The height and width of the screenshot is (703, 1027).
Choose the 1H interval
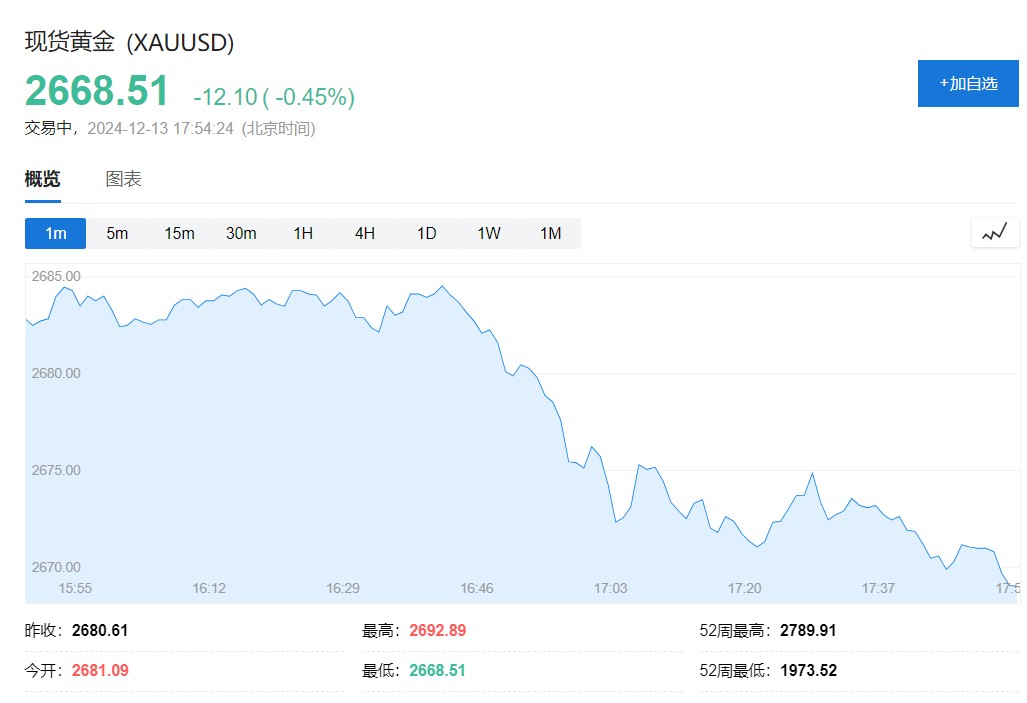[303, 233]
